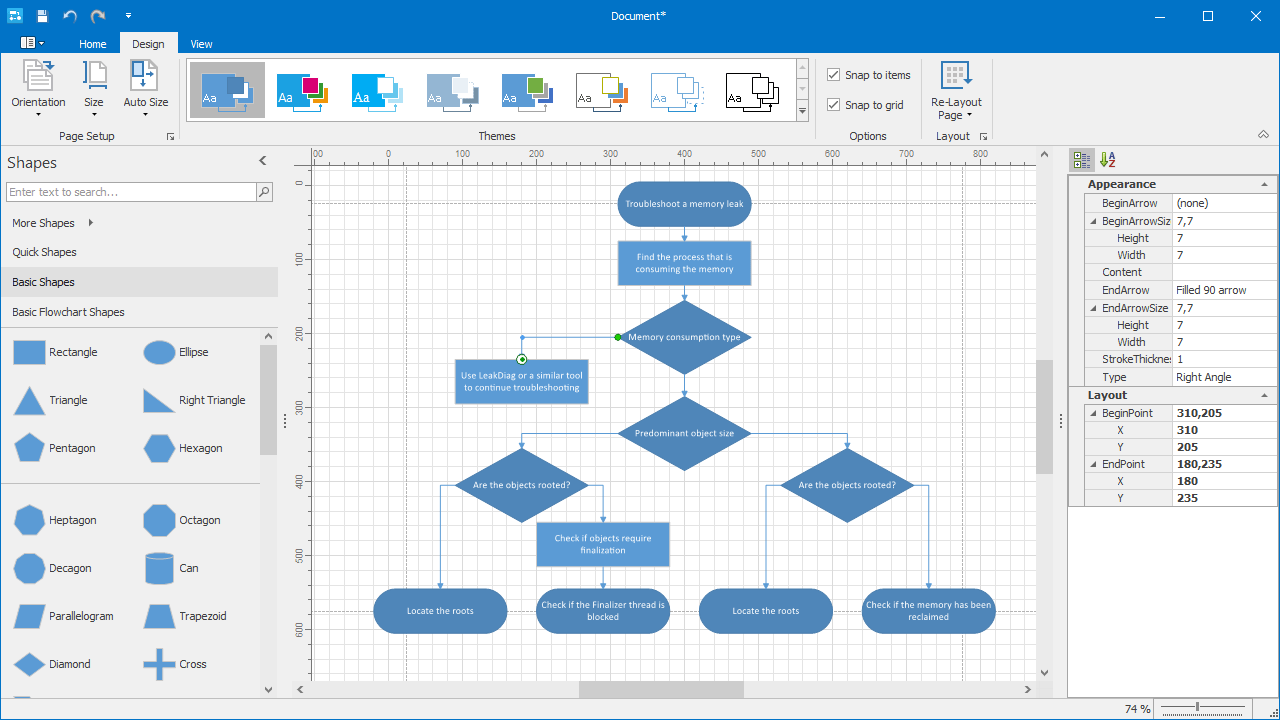Expand the Themes gallery dropdown
This screenshot has width=1280, height=720.
(x=802, y=111)
